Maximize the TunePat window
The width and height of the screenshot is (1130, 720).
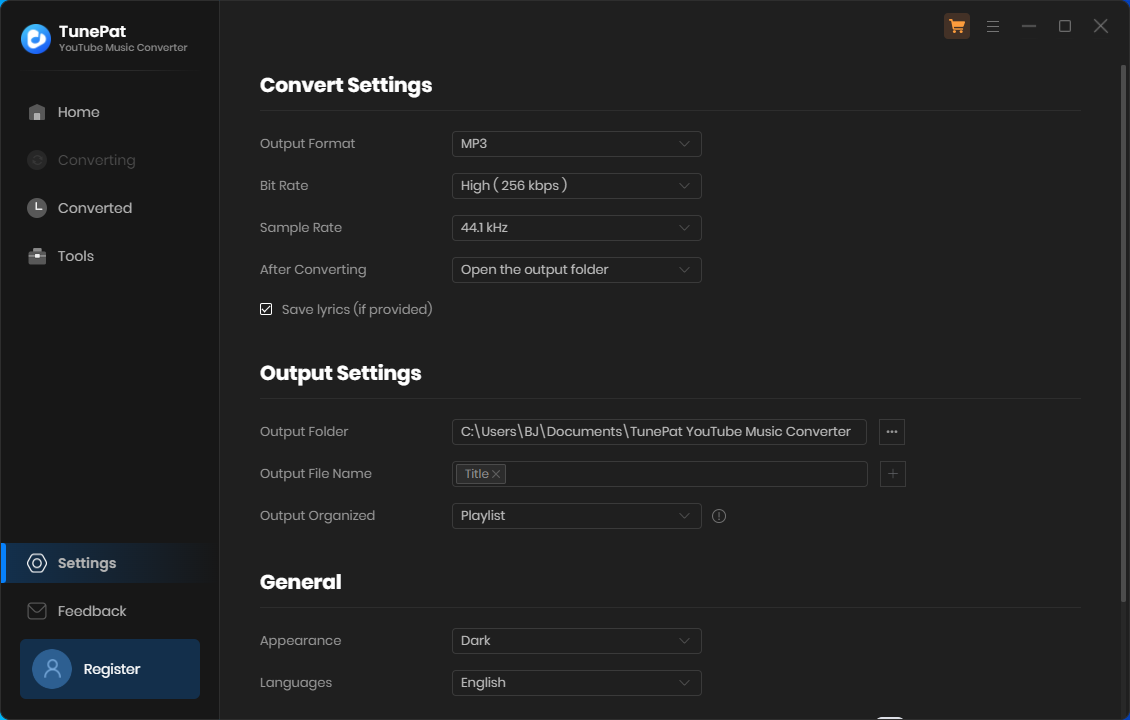point(1064,27)
